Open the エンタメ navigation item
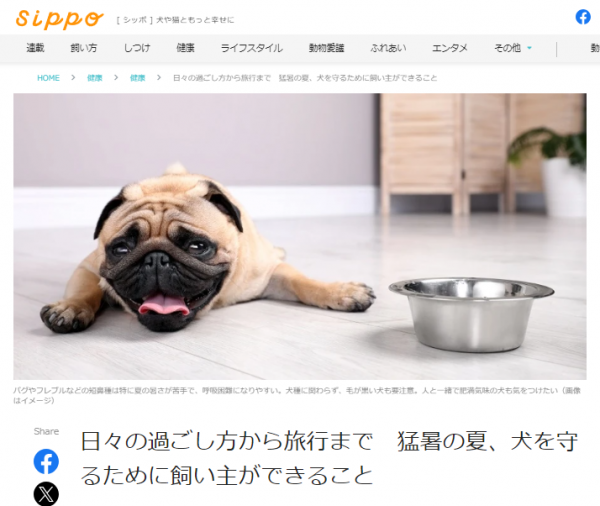The image size is (600, 506). tap(450, 48)
